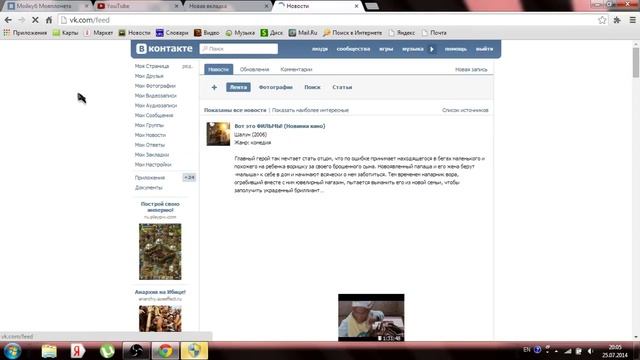
Task: Open люди in VK header
Action: pyautogui.click(x=320, y=49)
